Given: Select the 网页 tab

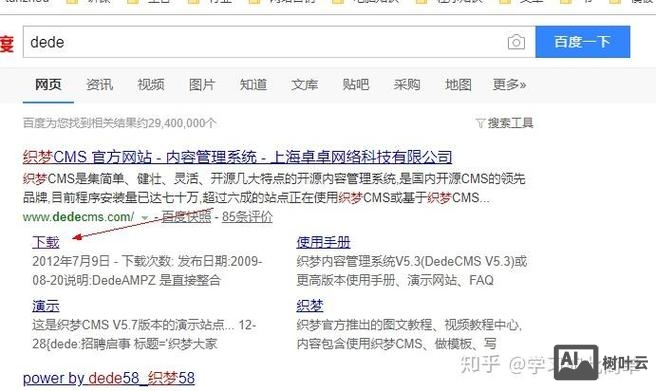Looking at the screenshot, I should [48, 84].
